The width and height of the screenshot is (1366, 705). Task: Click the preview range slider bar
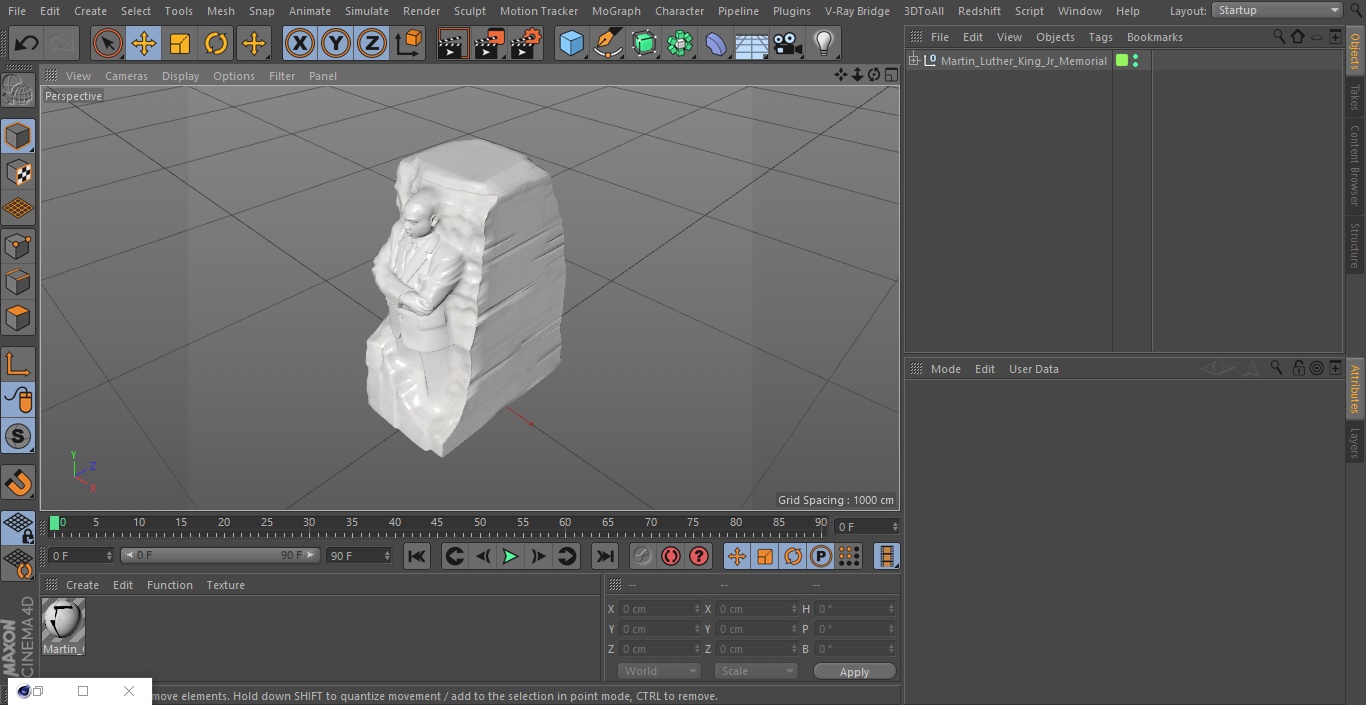point(220,555)
